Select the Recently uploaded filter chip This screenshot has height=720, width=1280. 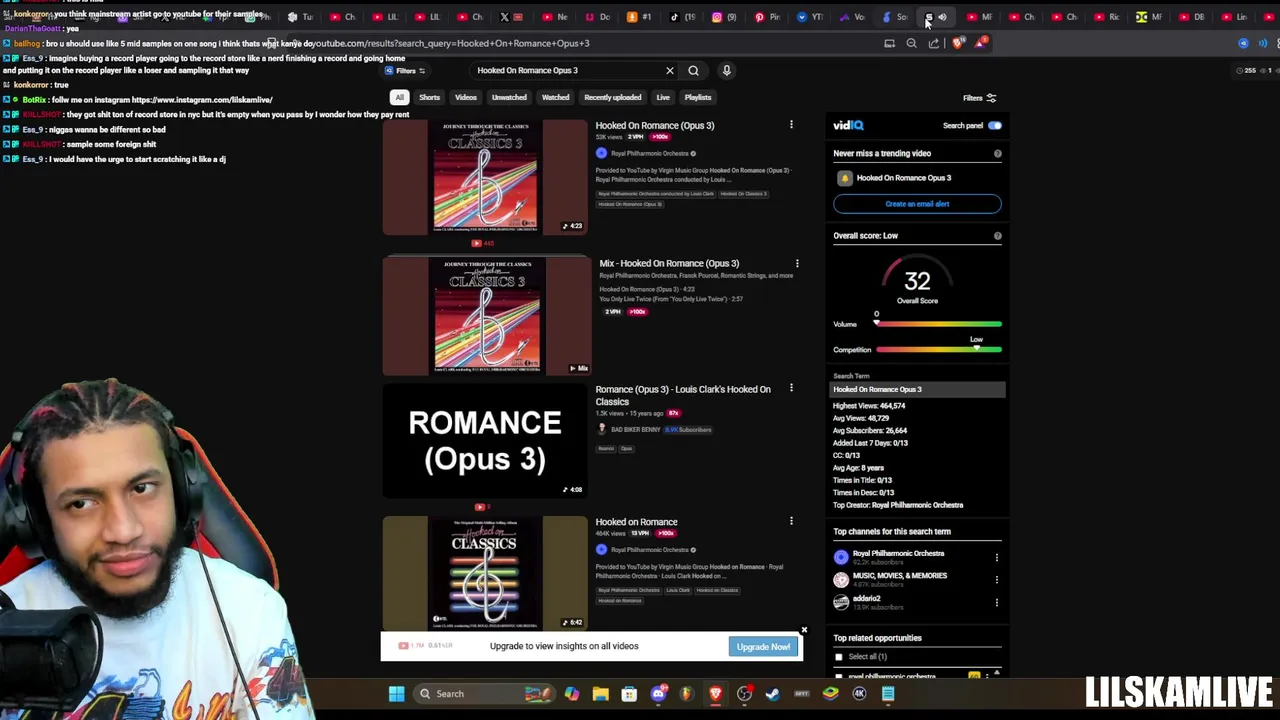(x=613, y=97)
